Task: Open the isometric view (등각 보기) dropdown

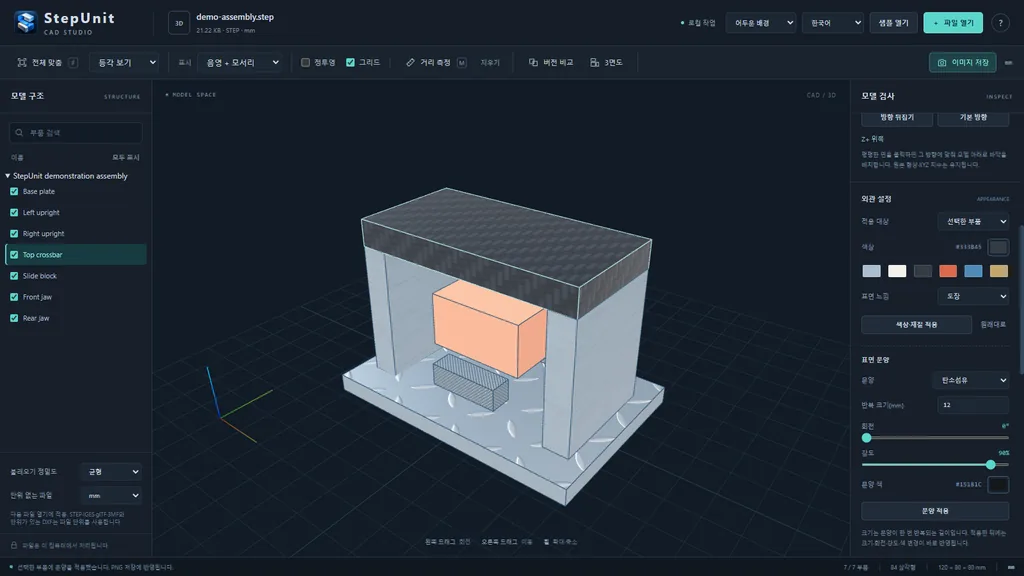Action: 125,63
